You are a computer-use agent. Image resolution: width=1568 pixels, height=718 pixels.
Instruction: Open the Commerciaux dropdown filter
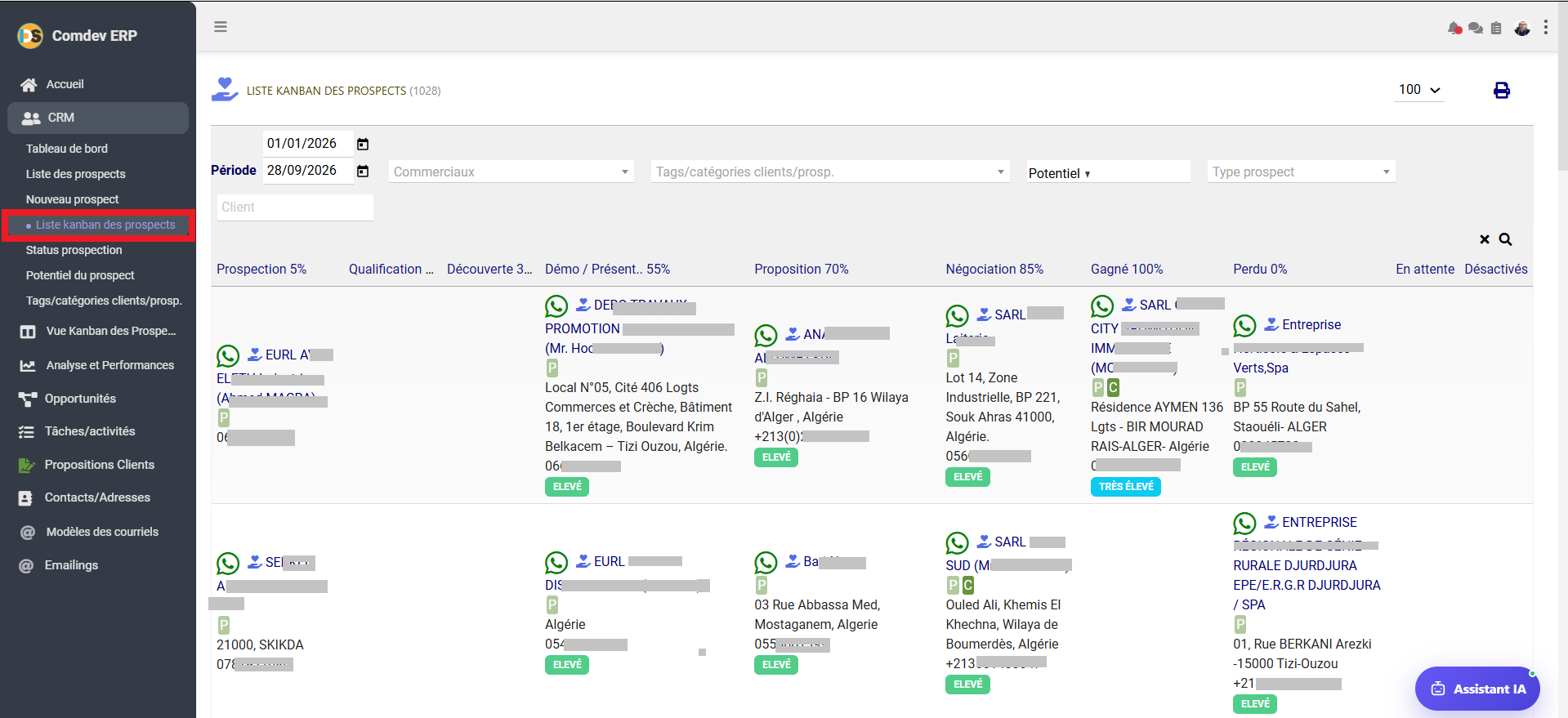[x=511, y=172]
